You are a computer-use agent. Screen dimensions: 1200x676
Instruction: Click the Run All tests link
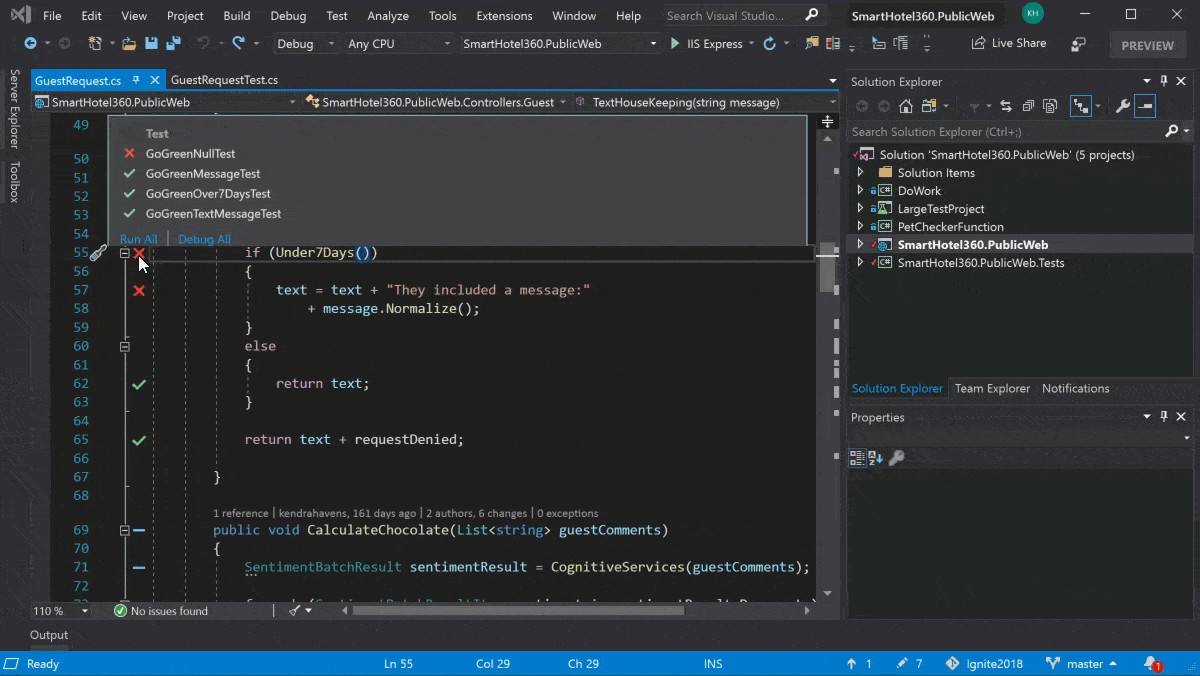click(x=138, y=238)
